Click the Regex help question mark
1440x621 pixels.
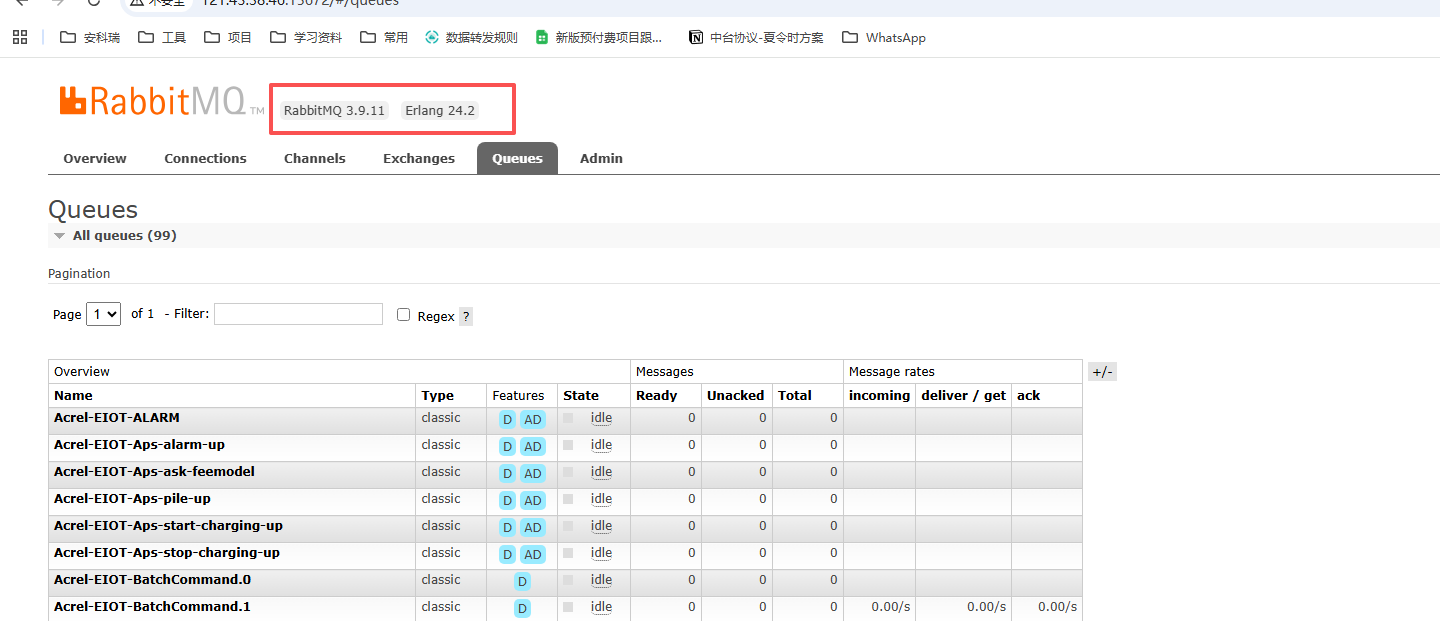point(466,316)
